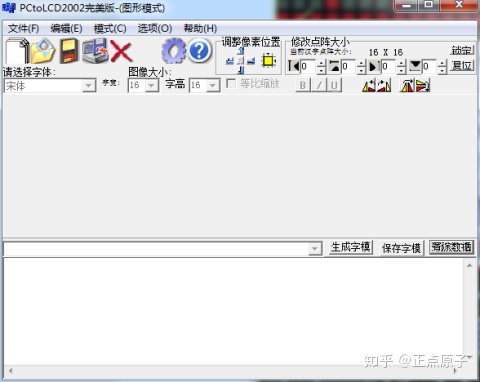Click the top edge value field
The width and height of the screenshot is (480, 382).
[349, 66]
